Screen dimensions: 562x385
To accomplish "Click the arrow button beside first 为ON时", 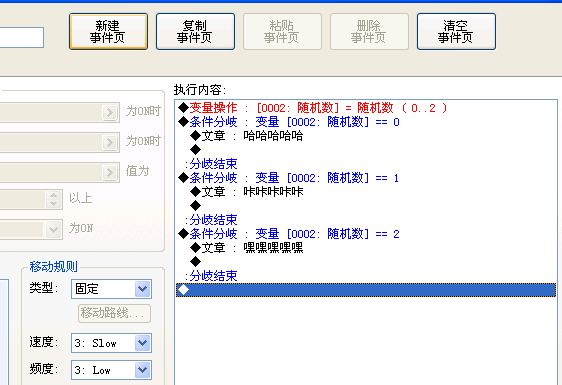I will coord(110,112).
